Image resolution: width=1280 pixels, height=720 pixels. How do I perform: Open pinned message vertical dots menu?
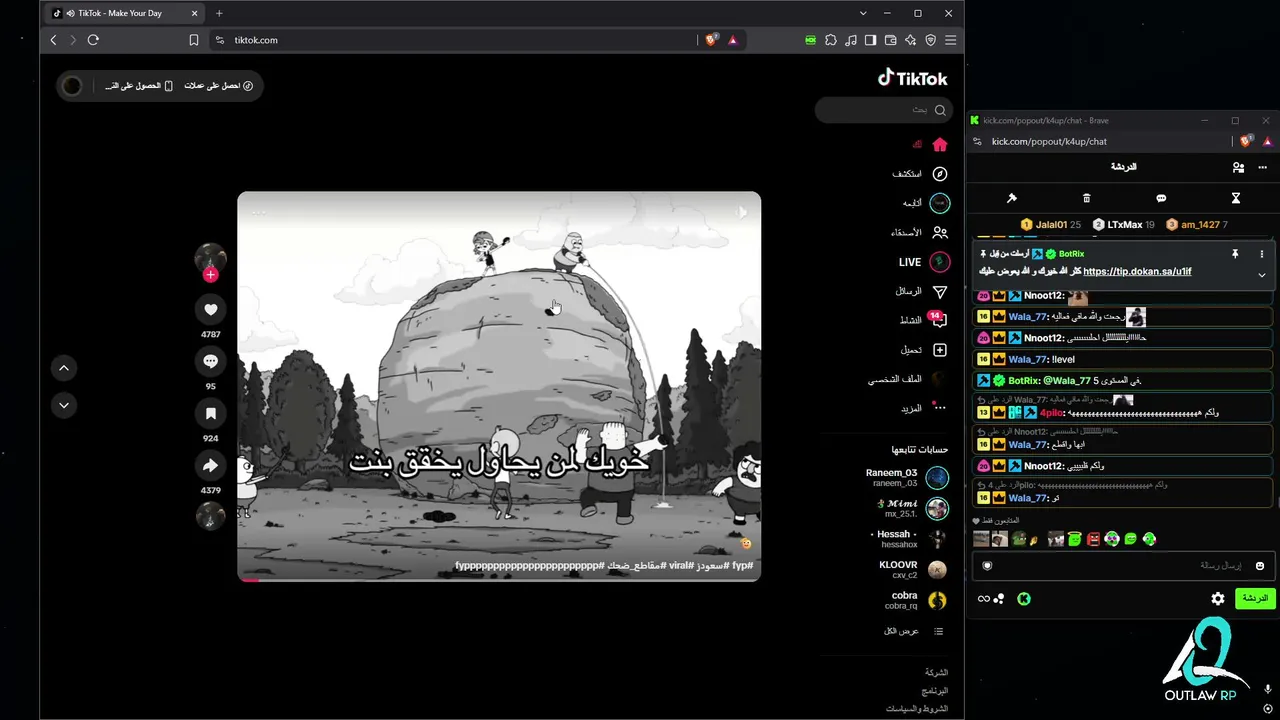(x=1262, y=254)
